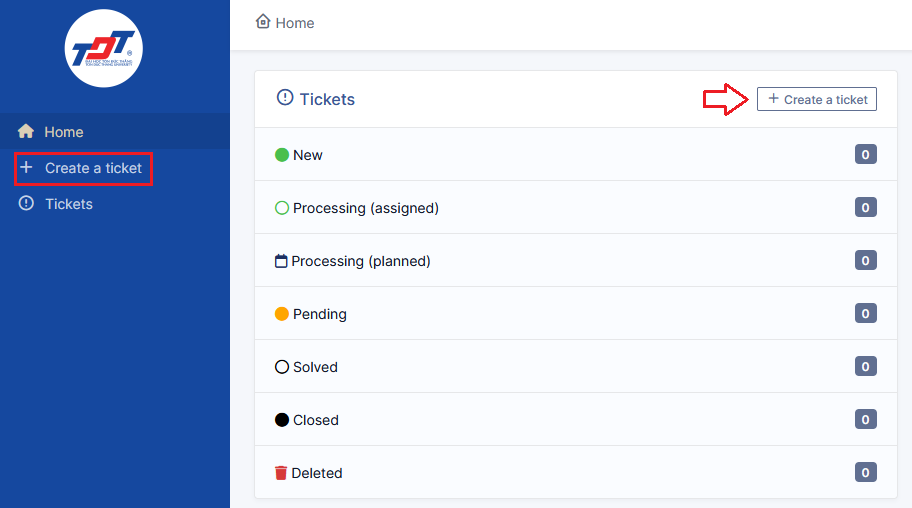Click the black Closed status dot
912x508 pixels.
point(282,420)
